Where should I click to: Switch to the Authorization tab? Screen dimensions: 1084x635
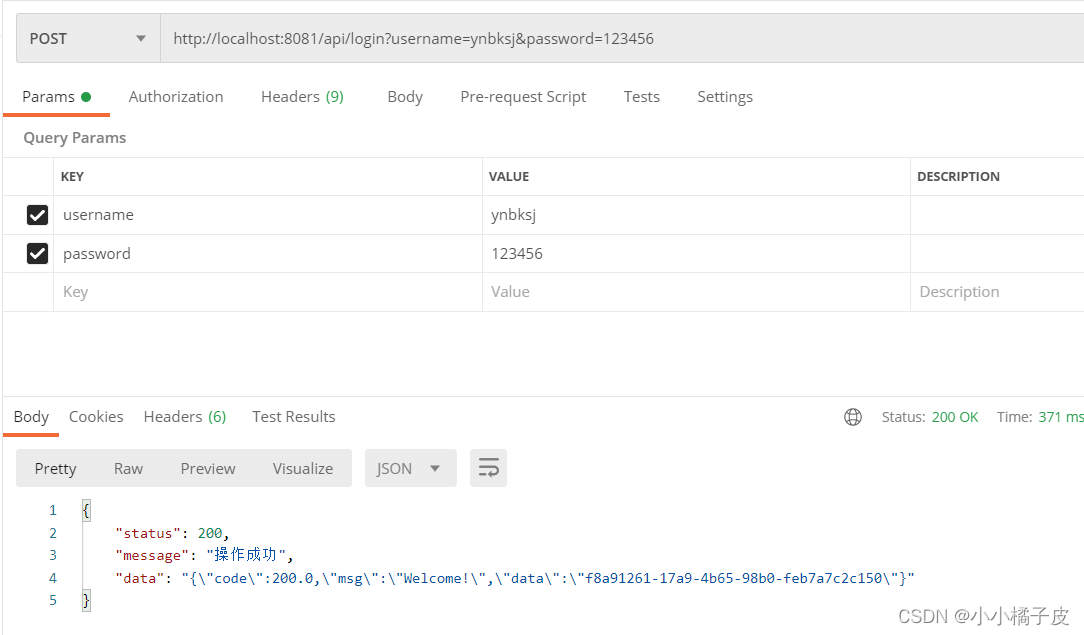[176, 96]
